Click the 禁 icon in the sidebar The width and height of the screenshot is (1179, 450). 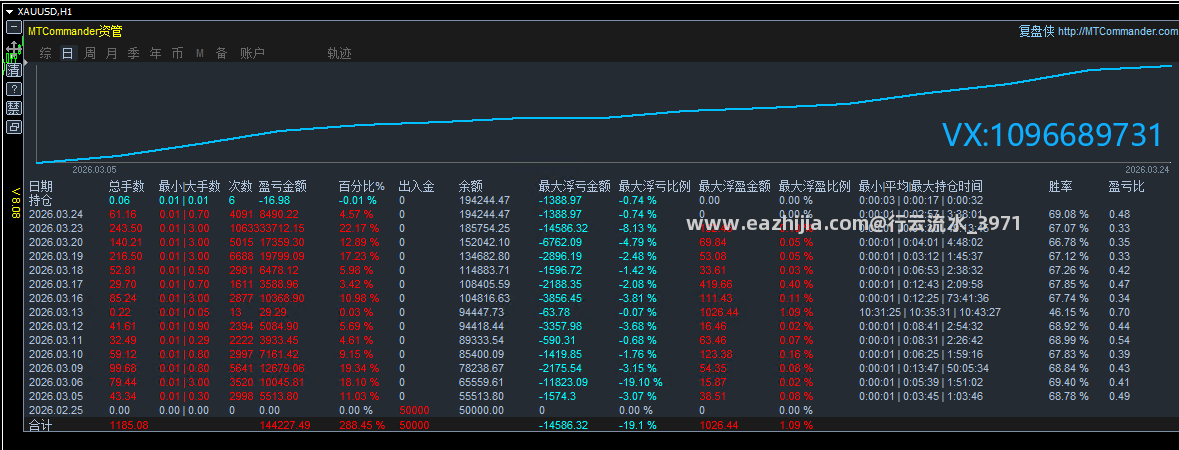14,108
